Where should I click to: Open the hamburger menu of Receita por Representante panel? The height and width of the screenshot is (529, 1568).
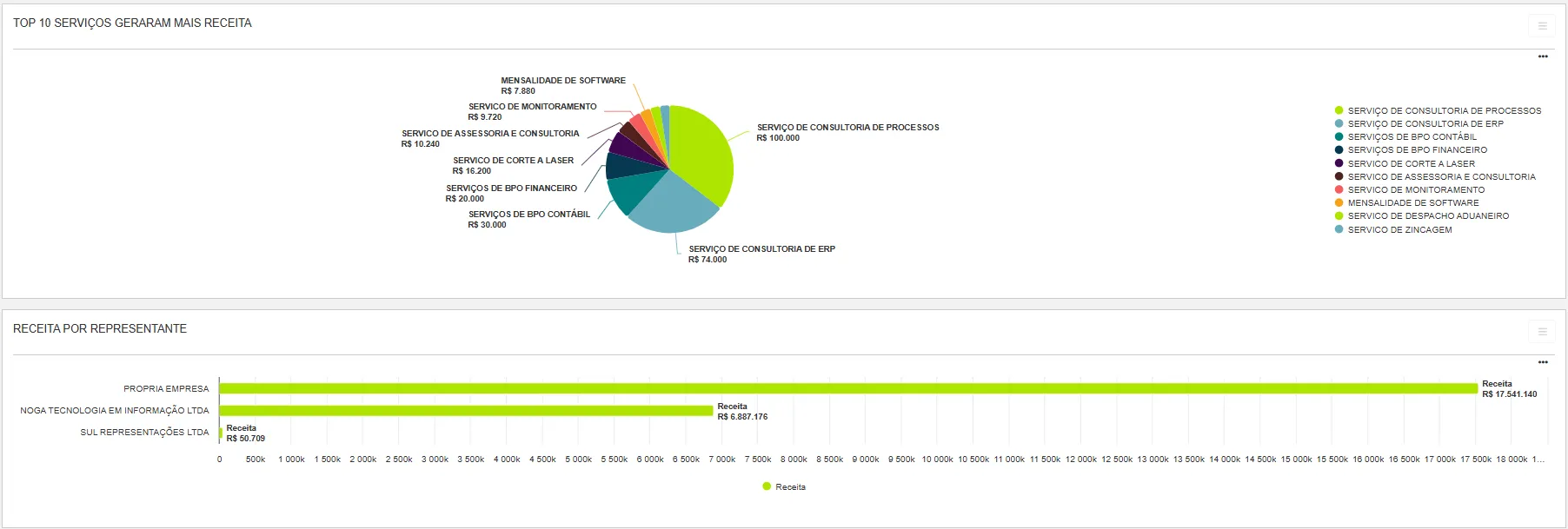coord(1542,332)
